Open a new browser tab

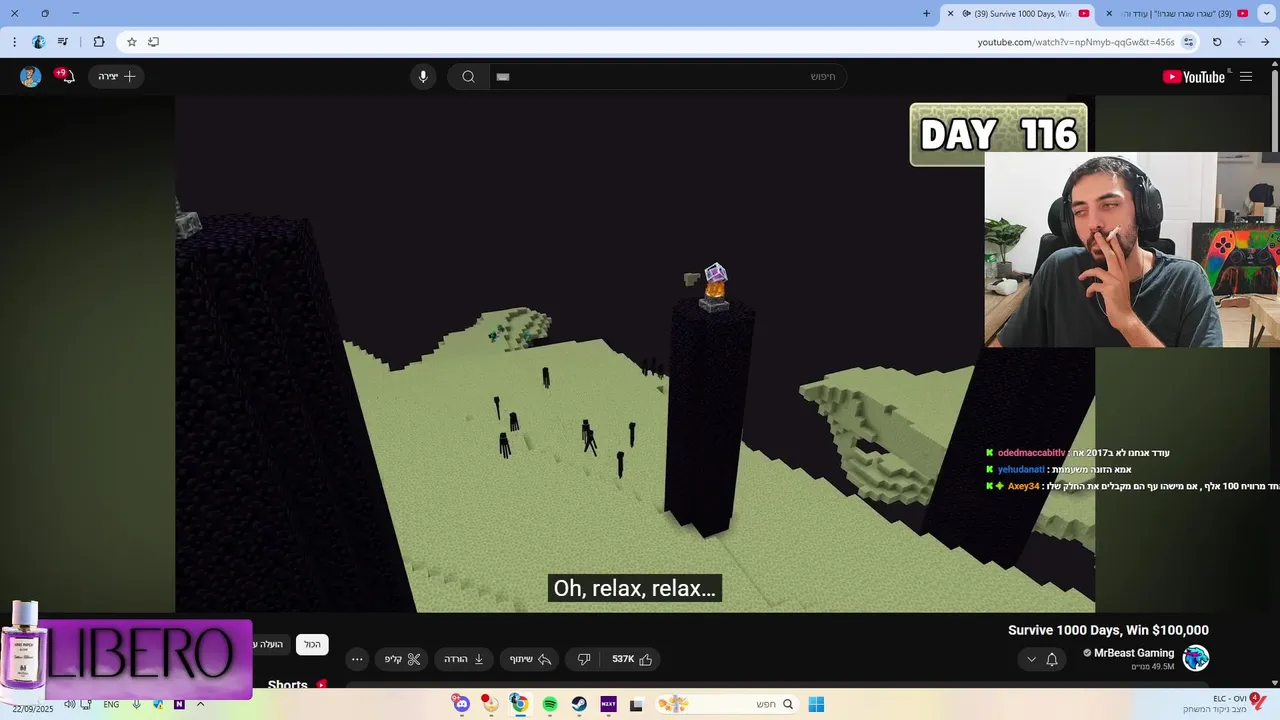coord(926,13)
